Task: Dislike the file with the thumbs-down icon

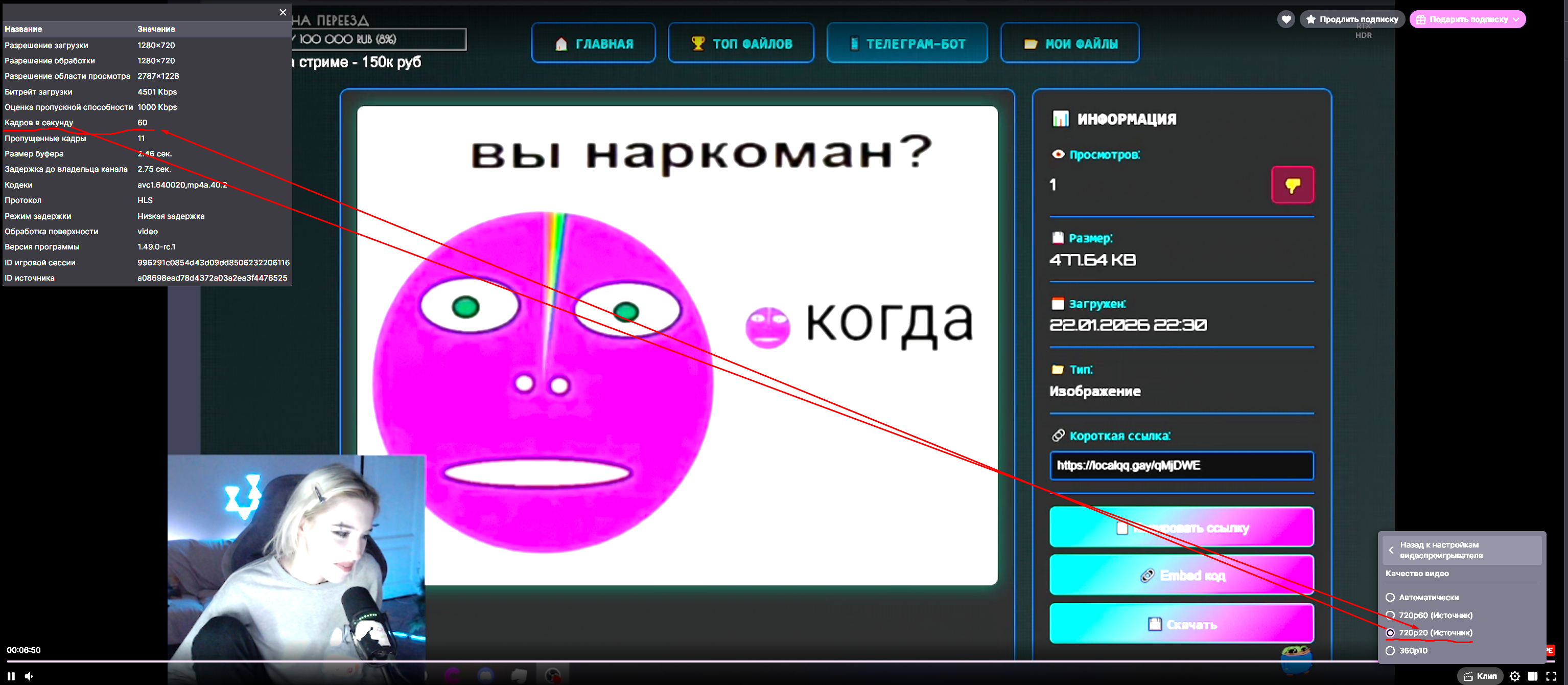Action: coord(1292,185)
